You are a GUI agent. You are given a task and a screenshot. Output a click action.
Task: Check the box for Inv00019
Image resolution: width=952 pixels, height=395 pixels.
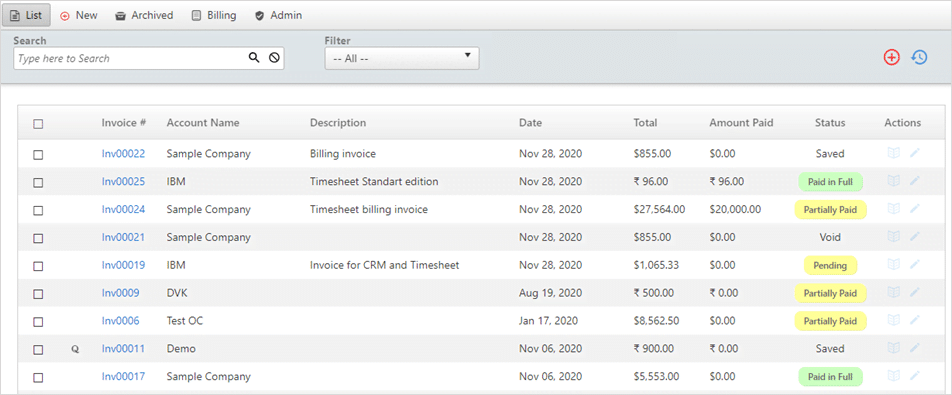click(x=38, y=266)
